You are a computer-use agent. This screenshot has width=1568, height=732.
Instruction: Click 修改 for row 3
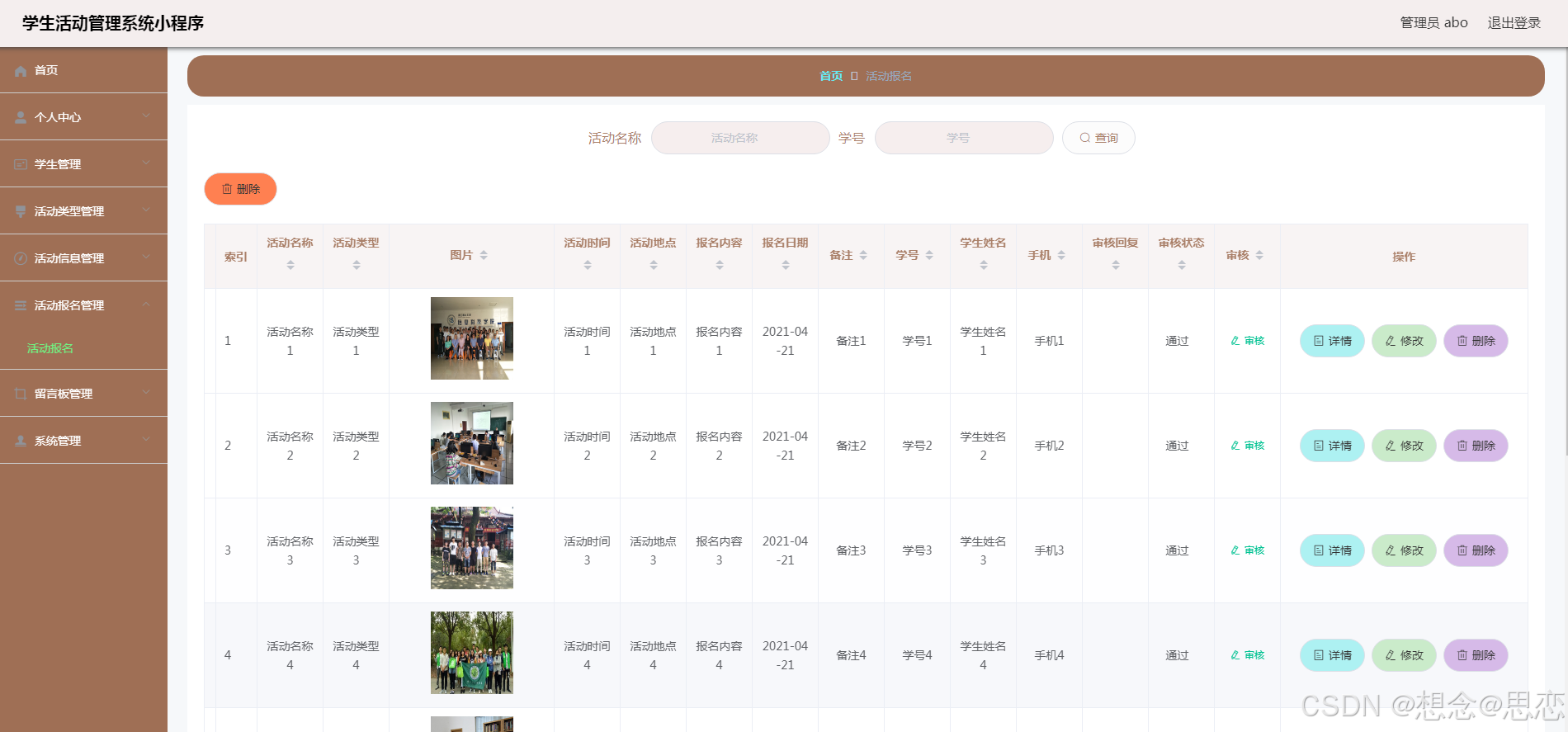1404,550
